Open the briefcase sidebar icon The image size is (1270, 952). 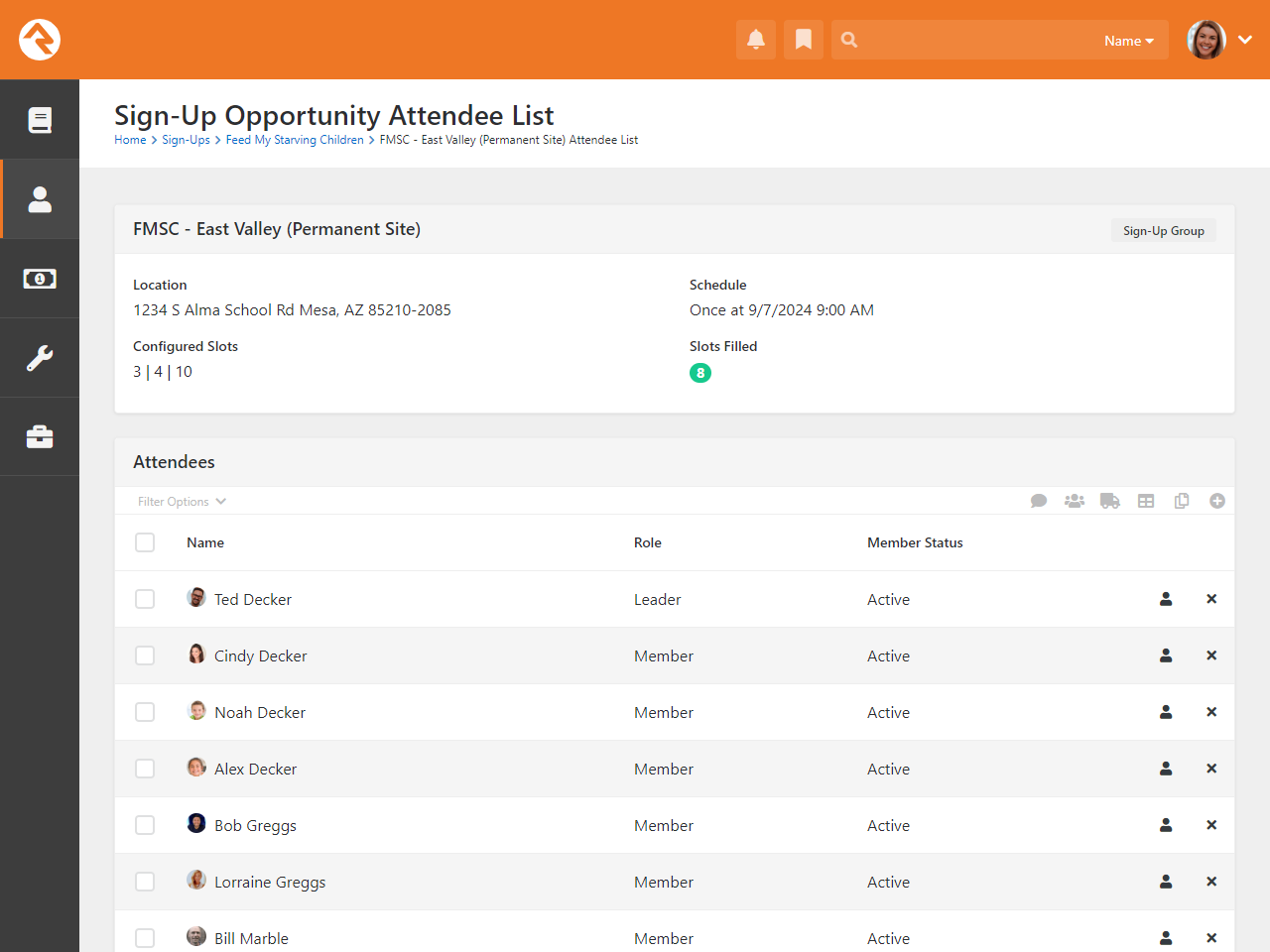coord(40,437)
